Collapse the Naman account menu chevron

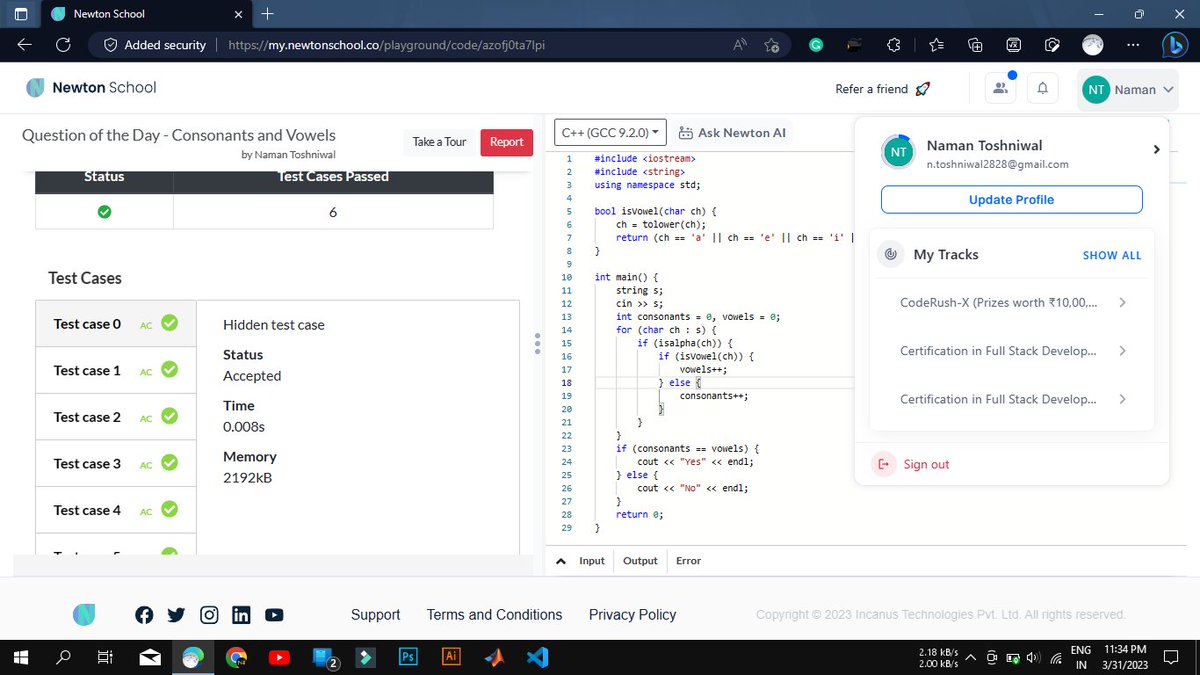click(1166, 89)
